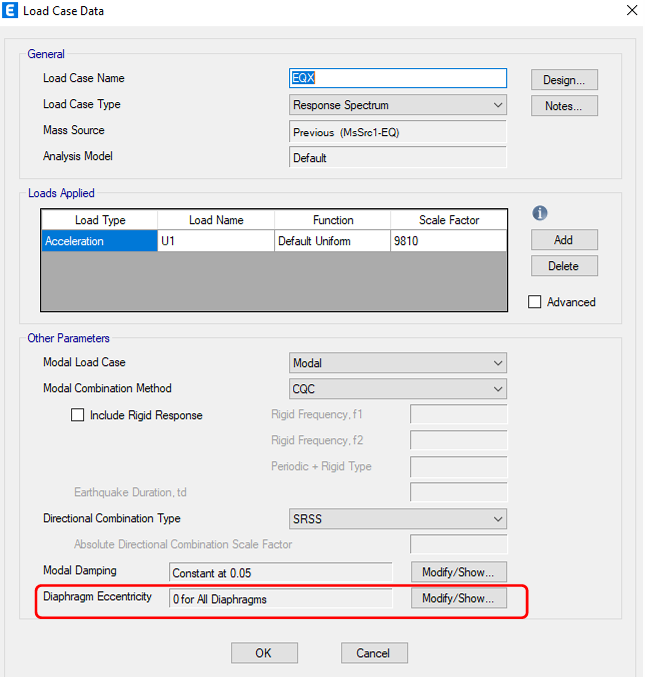Click the blue info icon above Add
The width and height of the screenshot is (645, 677).
(541, 213)
